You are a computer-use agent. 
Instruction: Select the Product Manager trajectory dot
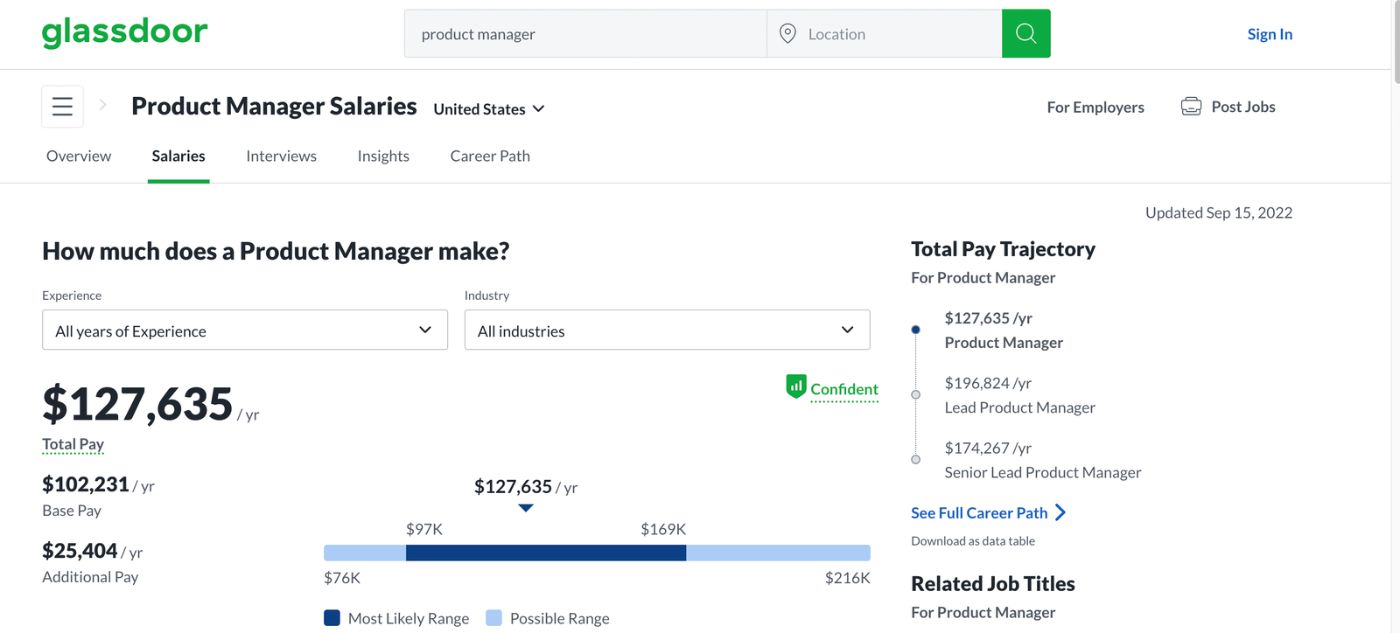[915, 329]
